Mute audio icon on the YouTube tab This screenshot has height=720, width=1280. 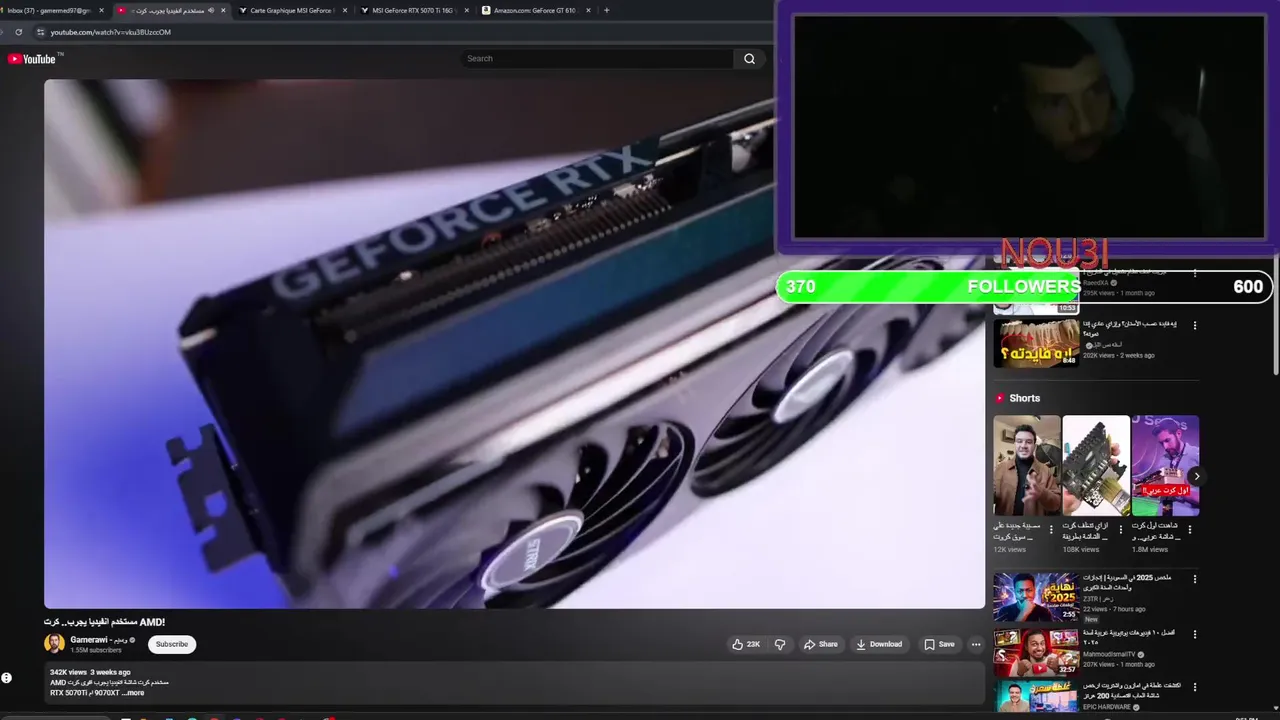tap(211, 10)
